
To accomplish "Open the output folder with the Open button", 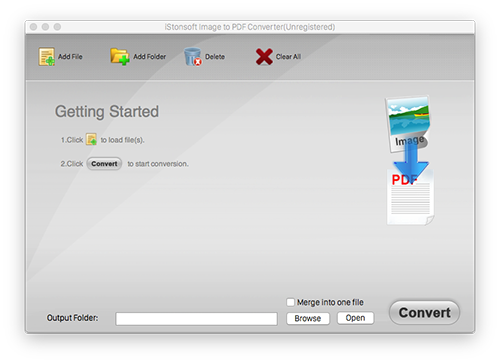I will point(355,318).
